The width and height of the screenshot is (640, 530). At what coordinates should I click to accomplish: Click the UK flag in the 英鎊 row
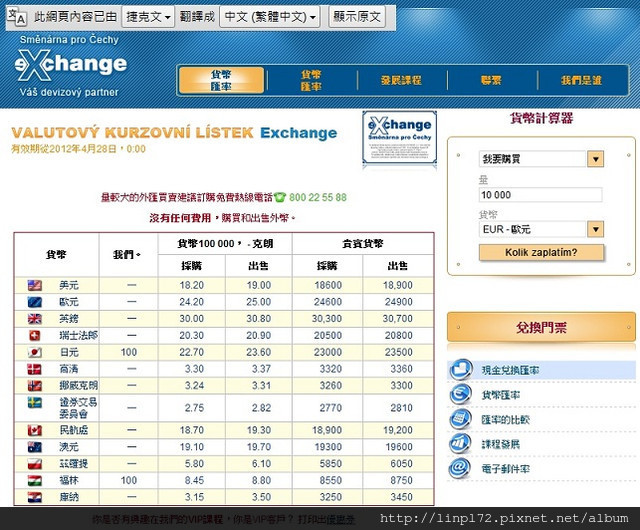[35, 319]
